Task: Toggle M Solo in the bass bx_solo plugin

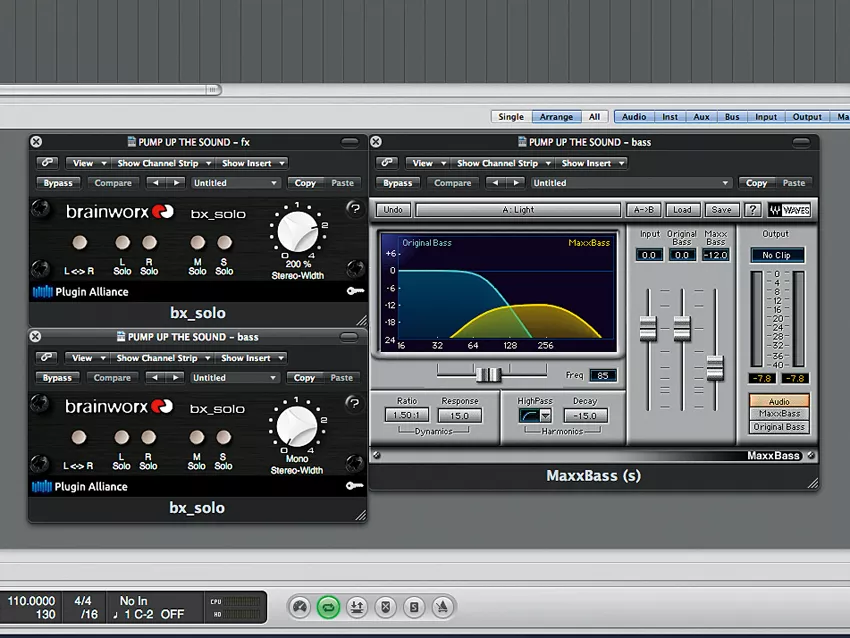Action: tap(197, 437)
